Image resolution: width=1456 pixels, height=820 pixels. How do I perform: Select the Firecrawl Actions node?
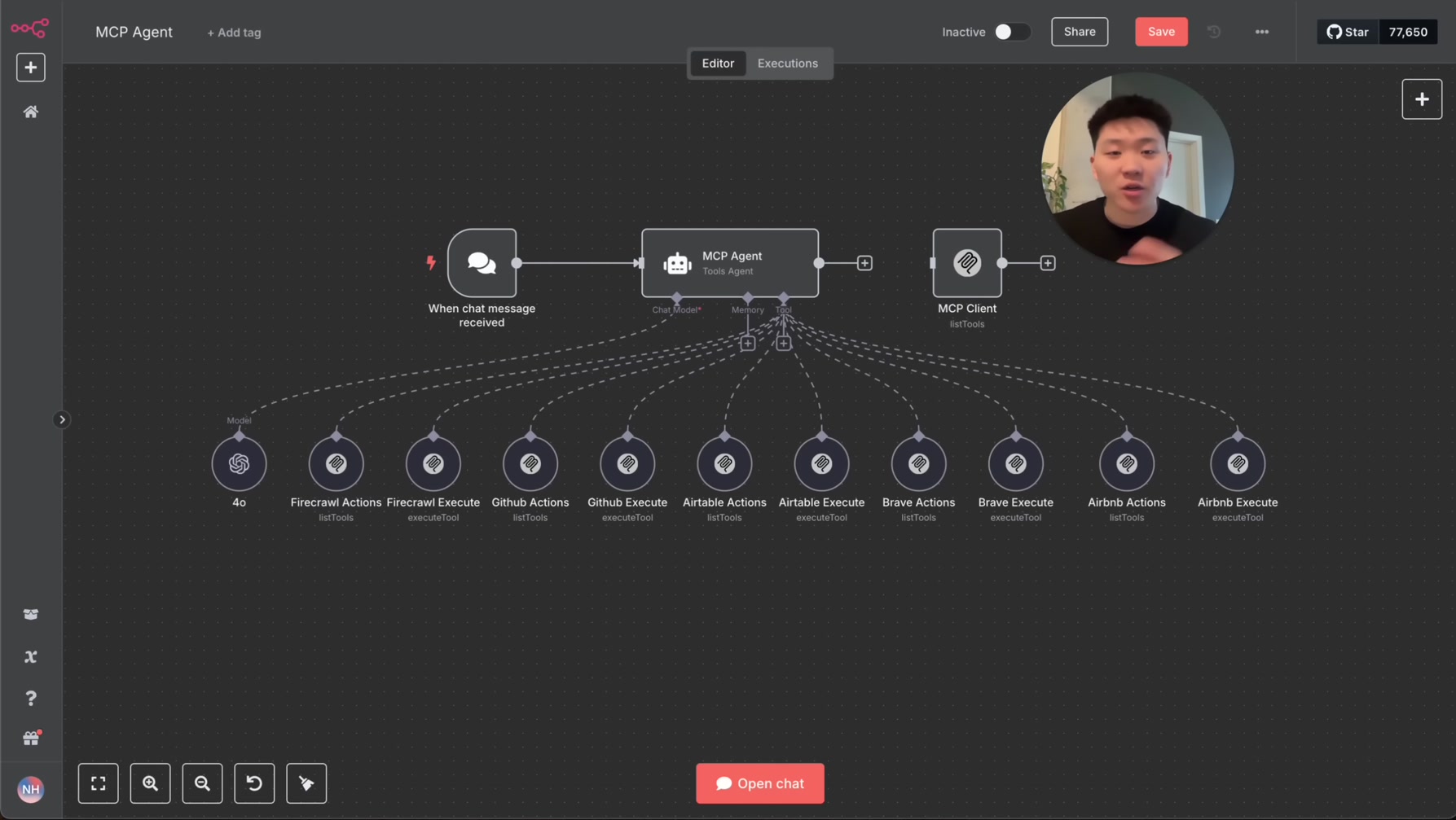pos(337,463)
